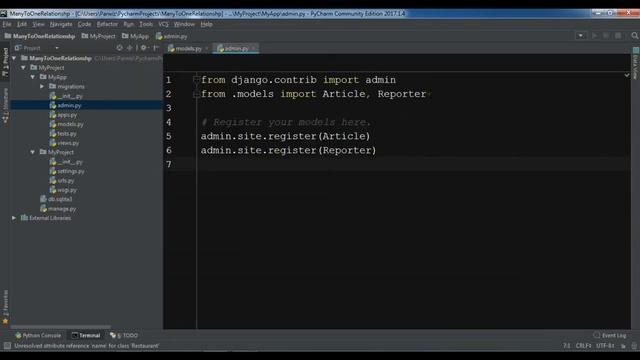Select External Libraries in project tree

[46, 218]
